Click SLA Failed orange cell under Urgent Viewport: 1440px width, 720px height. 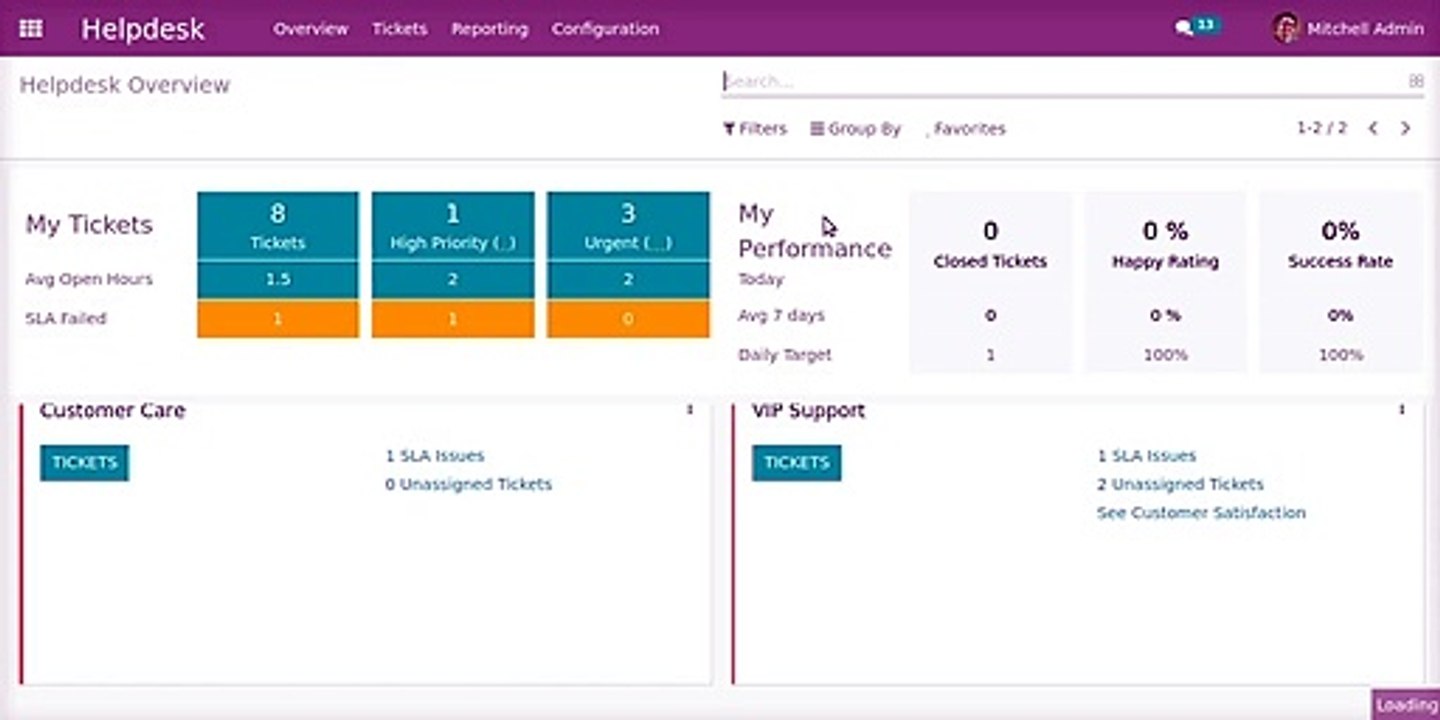click(628, 319)
